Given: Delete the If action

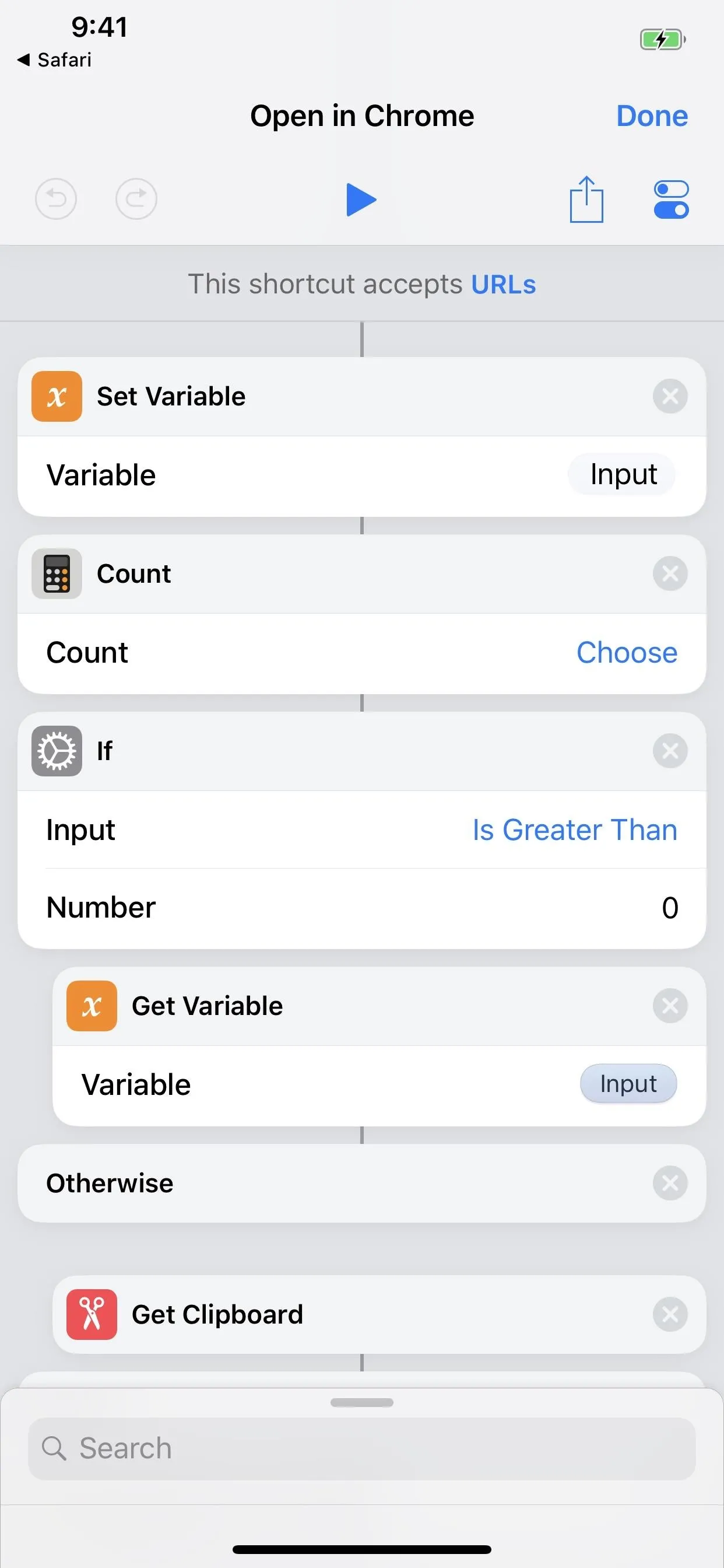Looking at the screenshot, I should point(670,751).
